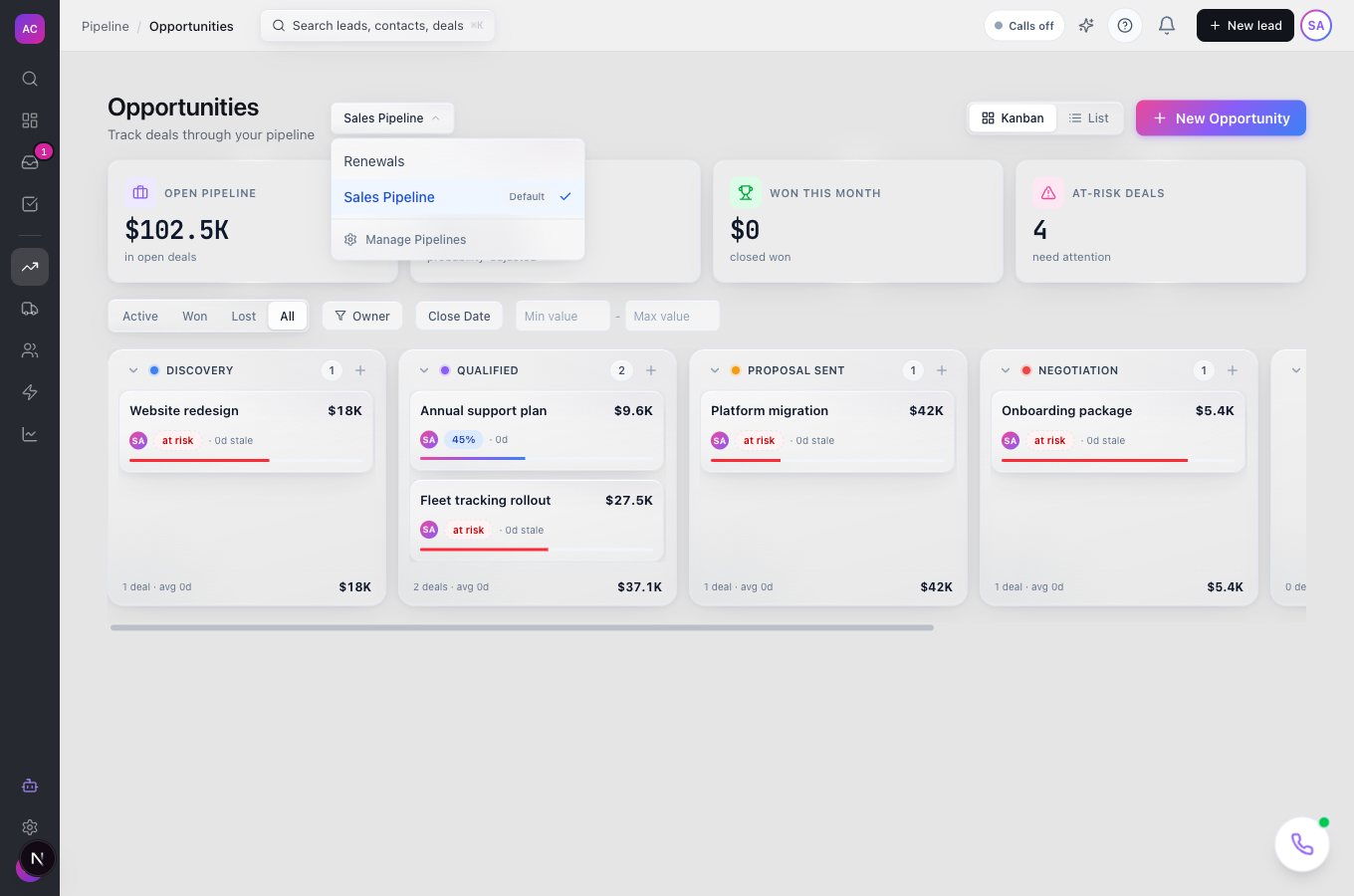Add a deal to the Proposal Sent column

pyautogui.click(x=942, y=370)
